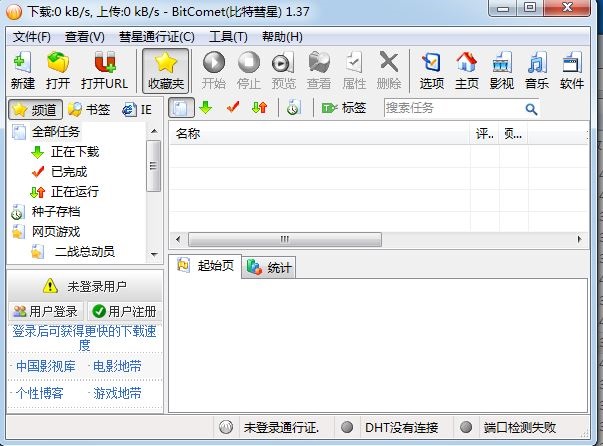This screenshot has width=603, height=446.
Task: Open the 查看(V) menu
Action: [x=85, y=37]
